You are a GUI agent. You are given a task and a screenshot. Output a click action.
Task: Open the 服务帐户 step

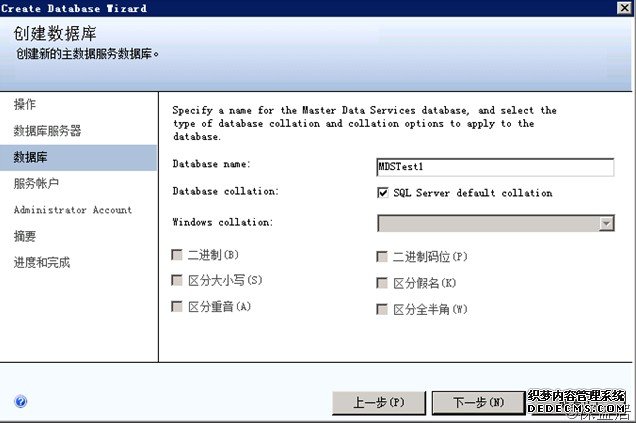(x=36, y=184)
